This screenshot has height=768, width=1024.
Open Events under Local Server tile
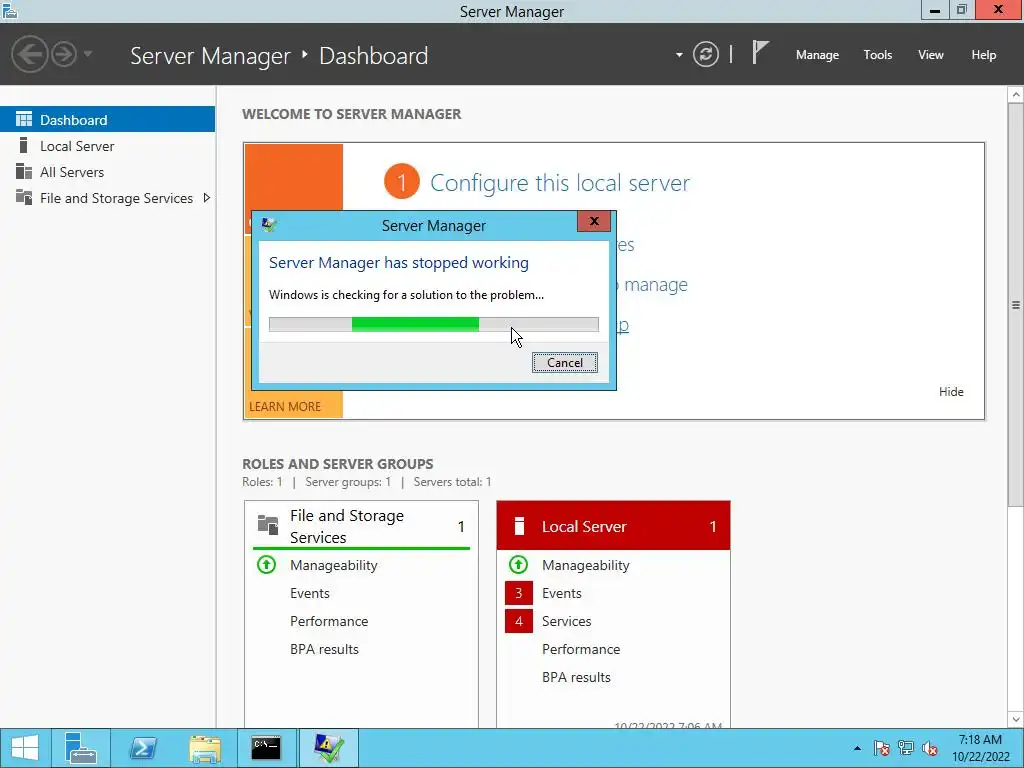(562, 593)
